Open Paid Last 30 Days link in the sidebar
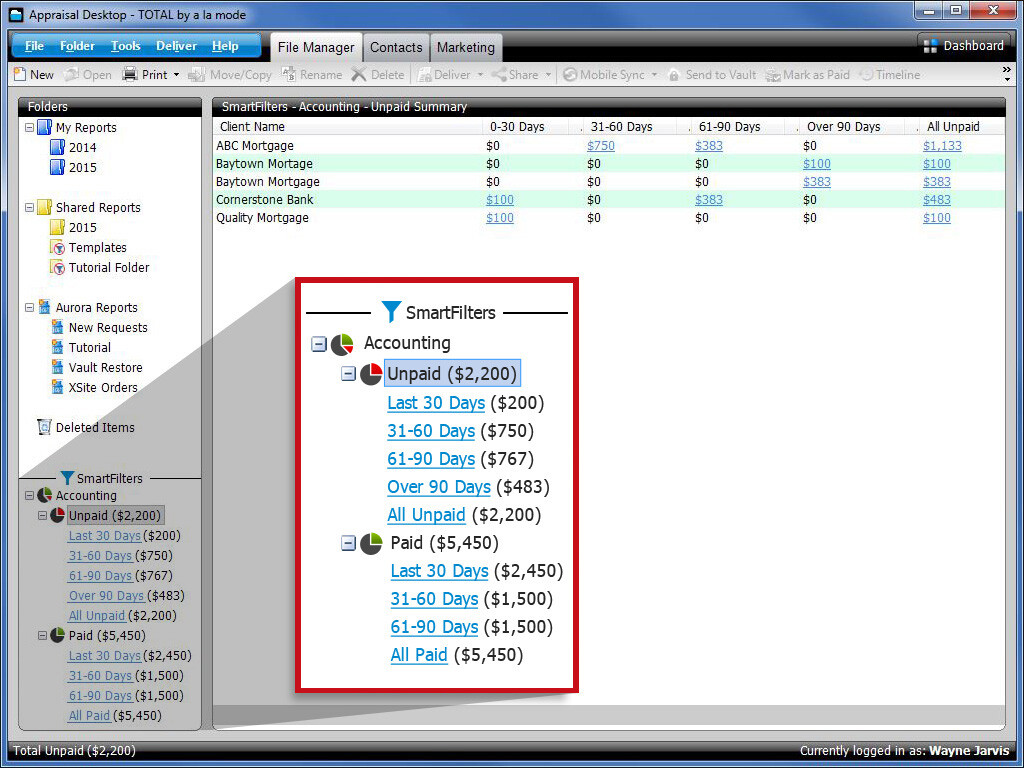1024x768 pixels. coord(104,655)
